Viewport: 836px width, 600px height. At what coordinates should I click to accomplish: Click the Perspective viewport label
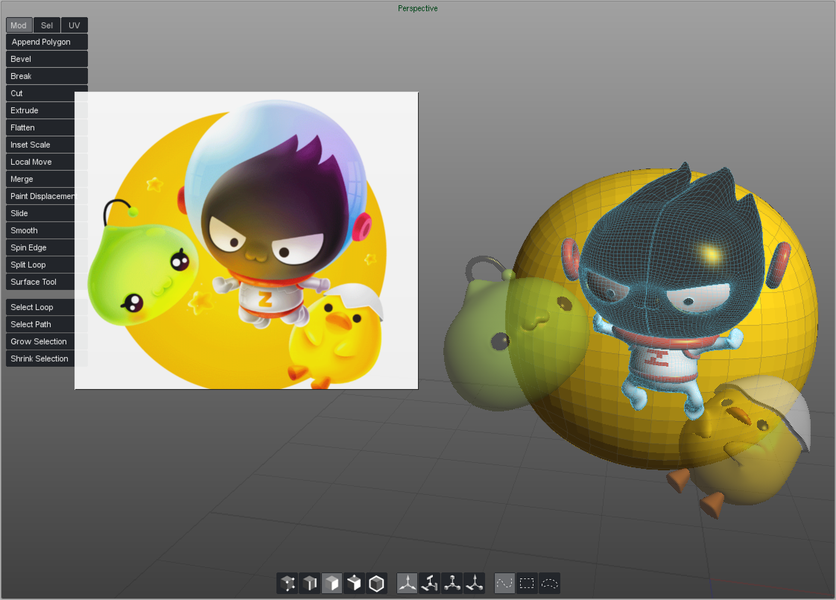[417, 9]
